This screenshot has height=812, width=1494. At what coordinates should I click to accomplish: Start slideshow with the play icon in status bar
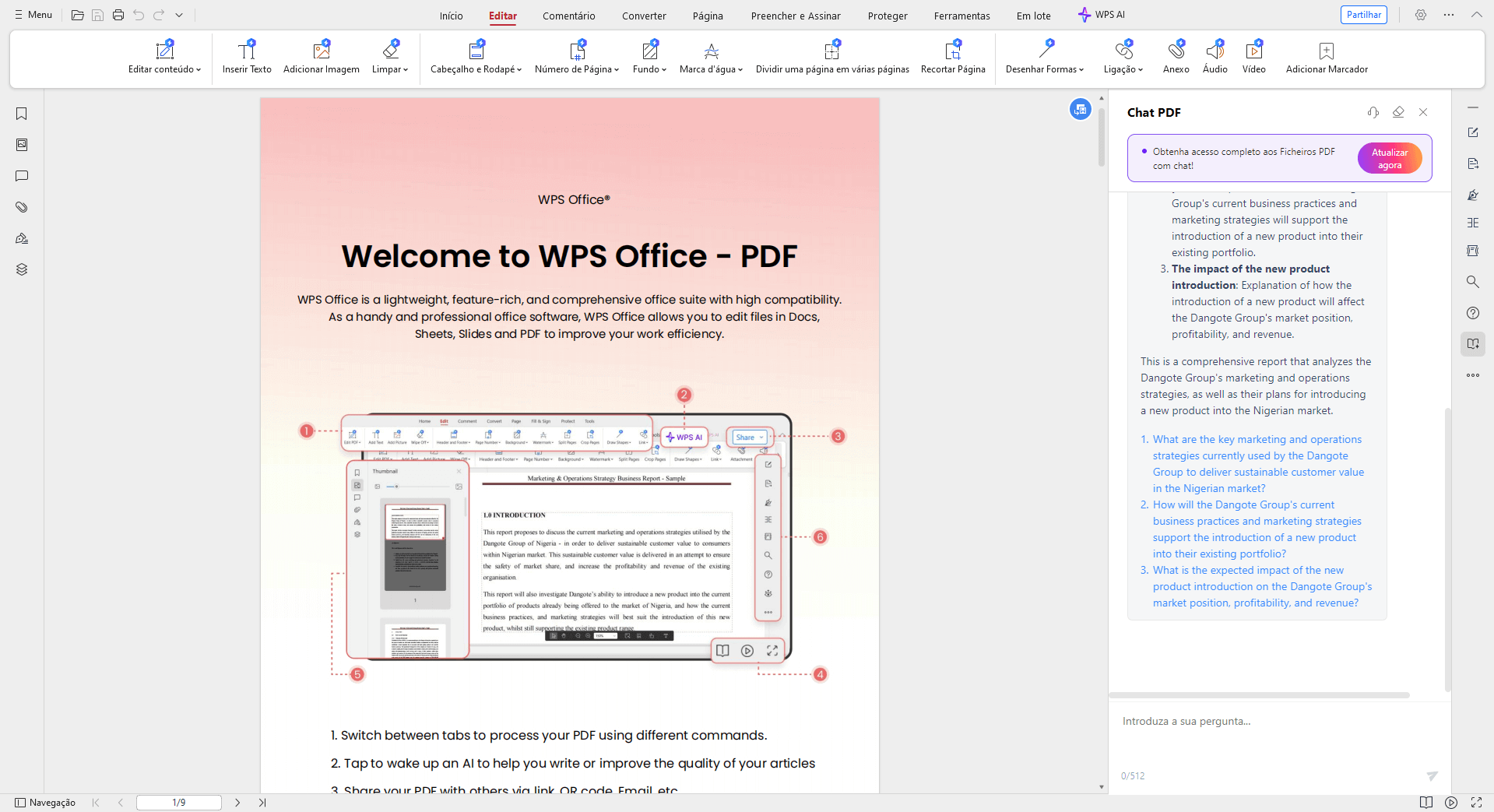tap(1451, 803)
